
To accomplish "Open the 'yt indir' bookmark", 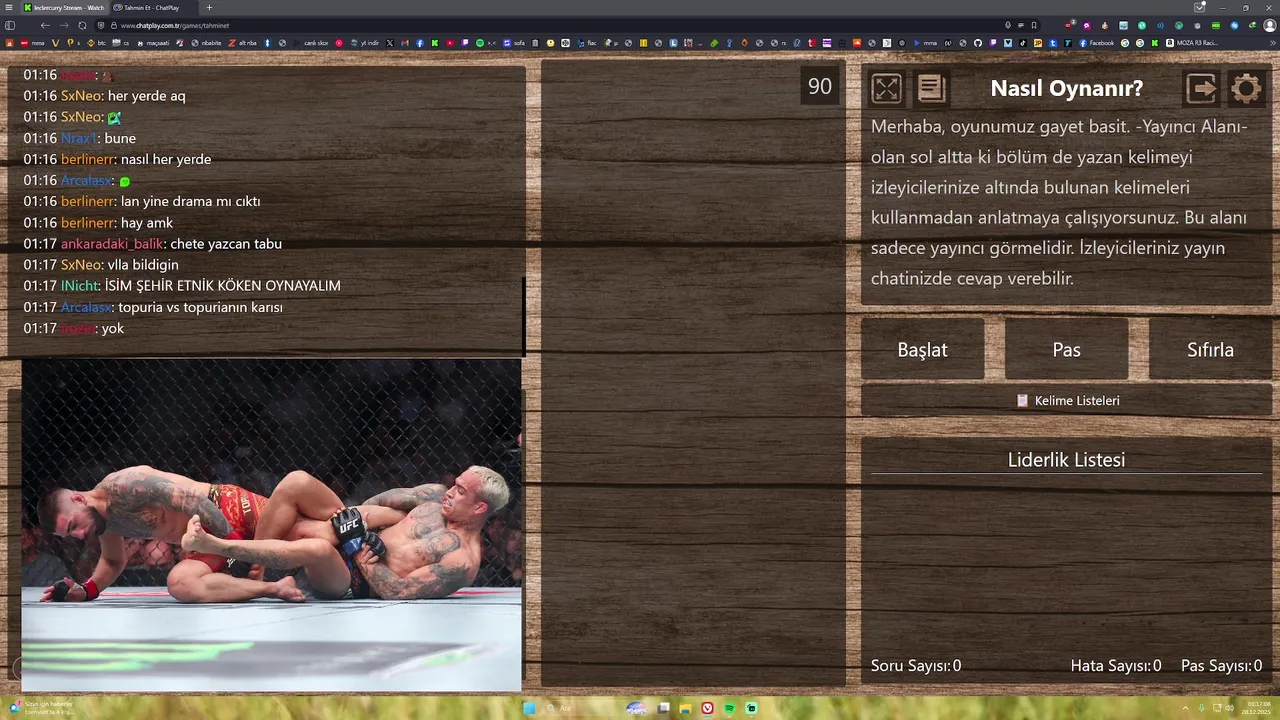I will [365, 43].
